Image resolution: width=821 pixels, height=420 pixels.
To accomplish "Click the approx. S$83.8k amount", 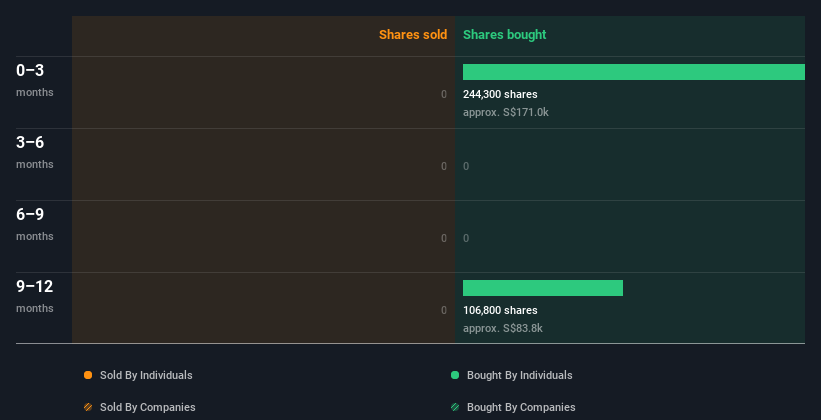I will tap(503, 328).
